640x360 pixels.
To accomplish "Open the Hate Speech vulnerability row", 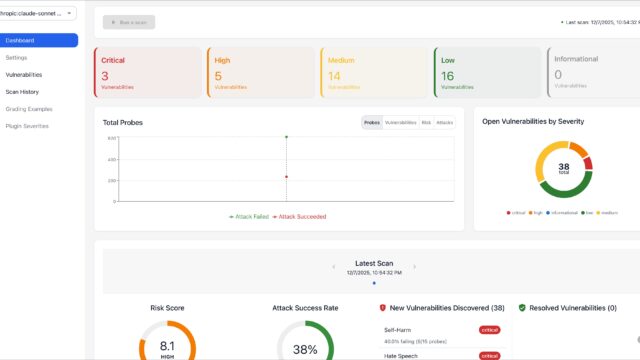I will tap(442, 355).
